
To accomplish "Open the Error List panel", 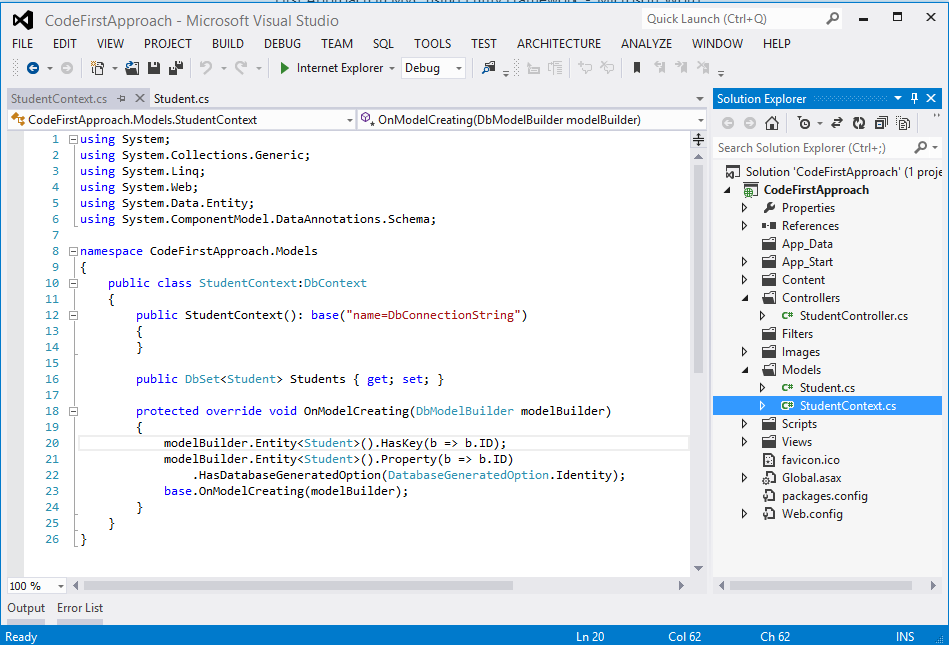I will pyautogui.click(x=80, y=608).
